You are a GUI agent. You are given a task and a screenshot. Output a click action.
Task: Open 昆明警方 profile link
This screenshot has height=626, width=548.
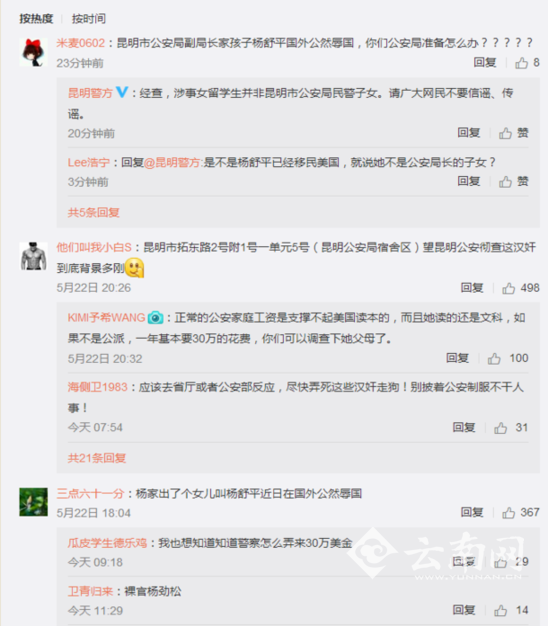(x=90, y=93)
